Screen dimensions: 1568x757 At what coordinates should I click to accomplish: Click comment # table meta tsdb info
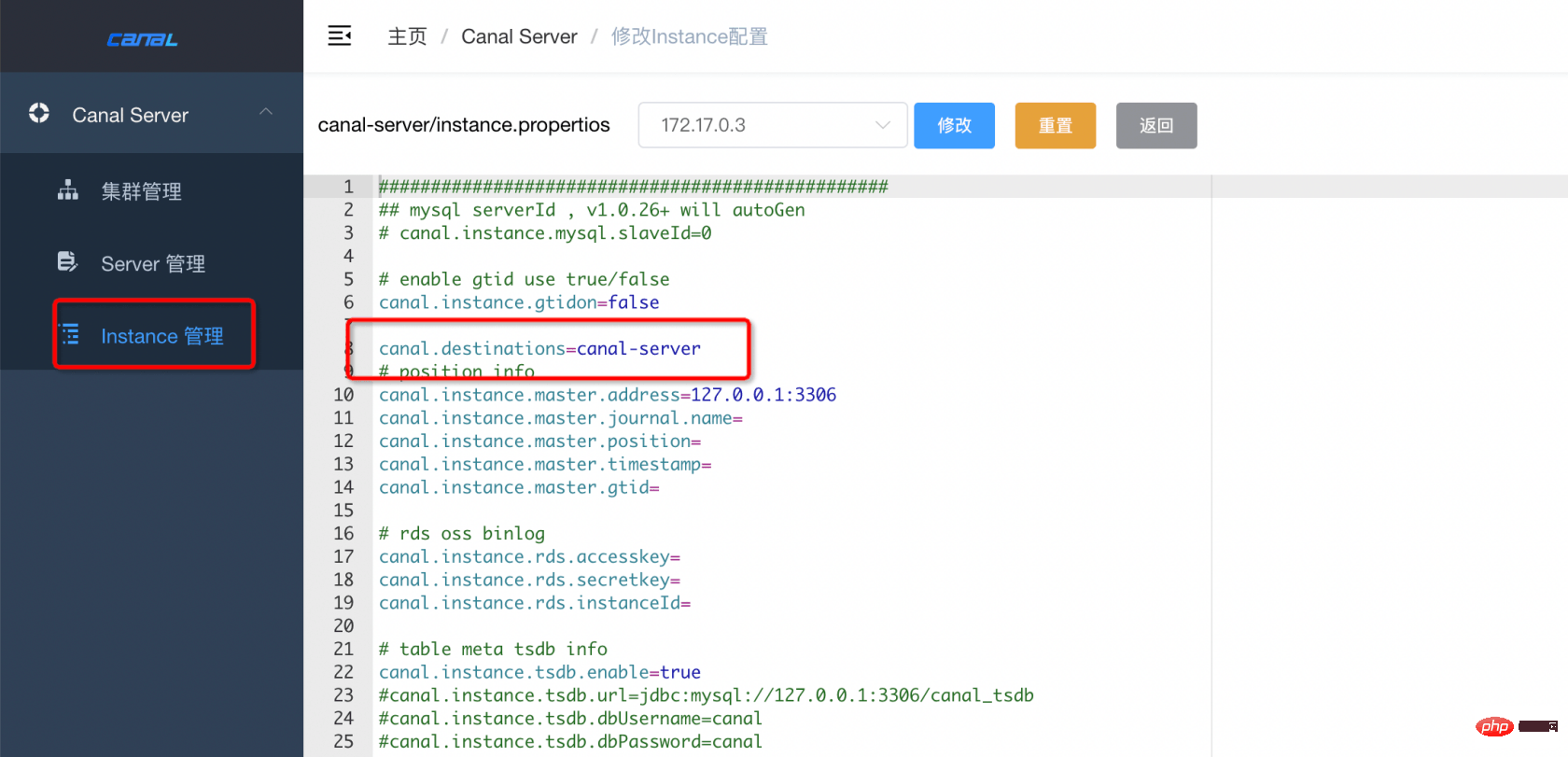coord(493,649)
